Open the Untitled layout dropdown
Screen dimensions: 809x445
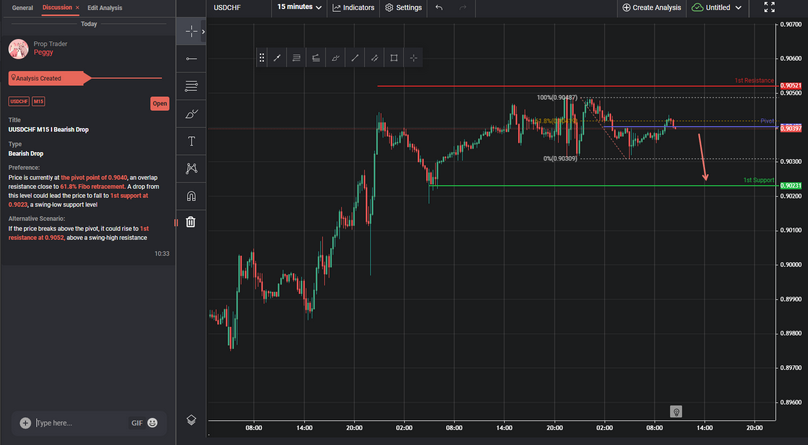point(717,7)
